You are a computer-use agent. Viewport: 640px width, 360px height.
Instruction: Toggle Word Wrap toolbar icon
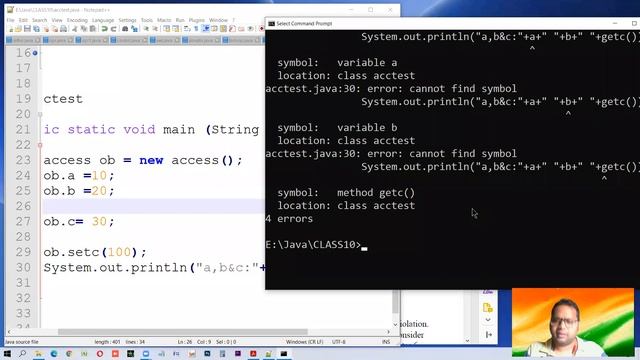[x=187, y=29]
